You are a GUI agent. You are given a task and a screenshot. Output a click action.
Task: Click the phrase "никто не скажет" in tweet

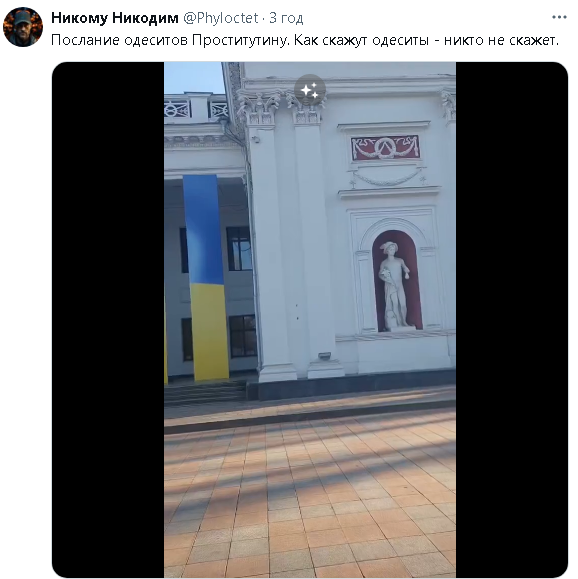(x=501, y=40)
